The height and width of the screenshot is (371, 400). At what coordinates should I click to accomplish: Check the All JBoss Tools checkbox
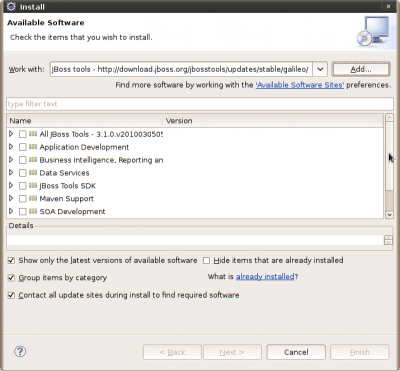(x=22, y=134)
